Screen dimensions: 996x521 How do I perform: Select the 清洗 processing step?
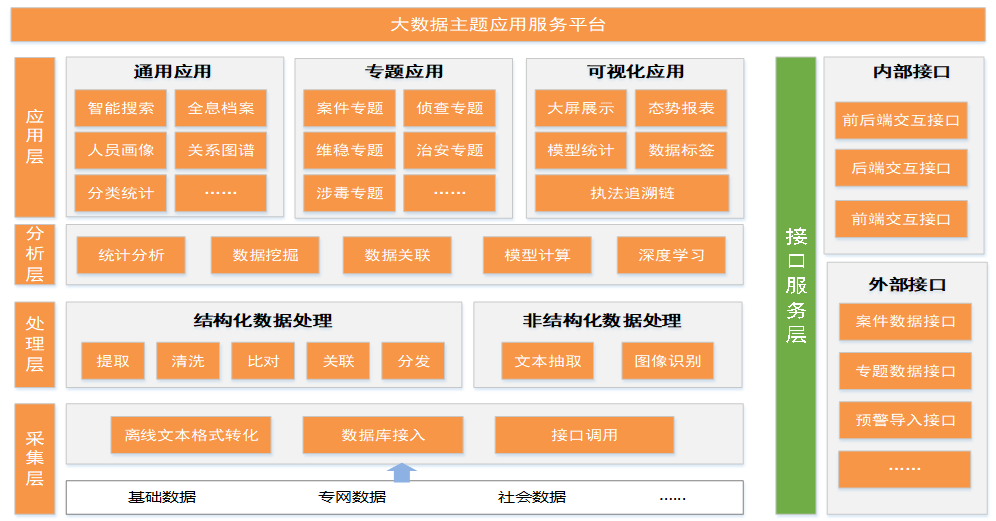[188, 361]
